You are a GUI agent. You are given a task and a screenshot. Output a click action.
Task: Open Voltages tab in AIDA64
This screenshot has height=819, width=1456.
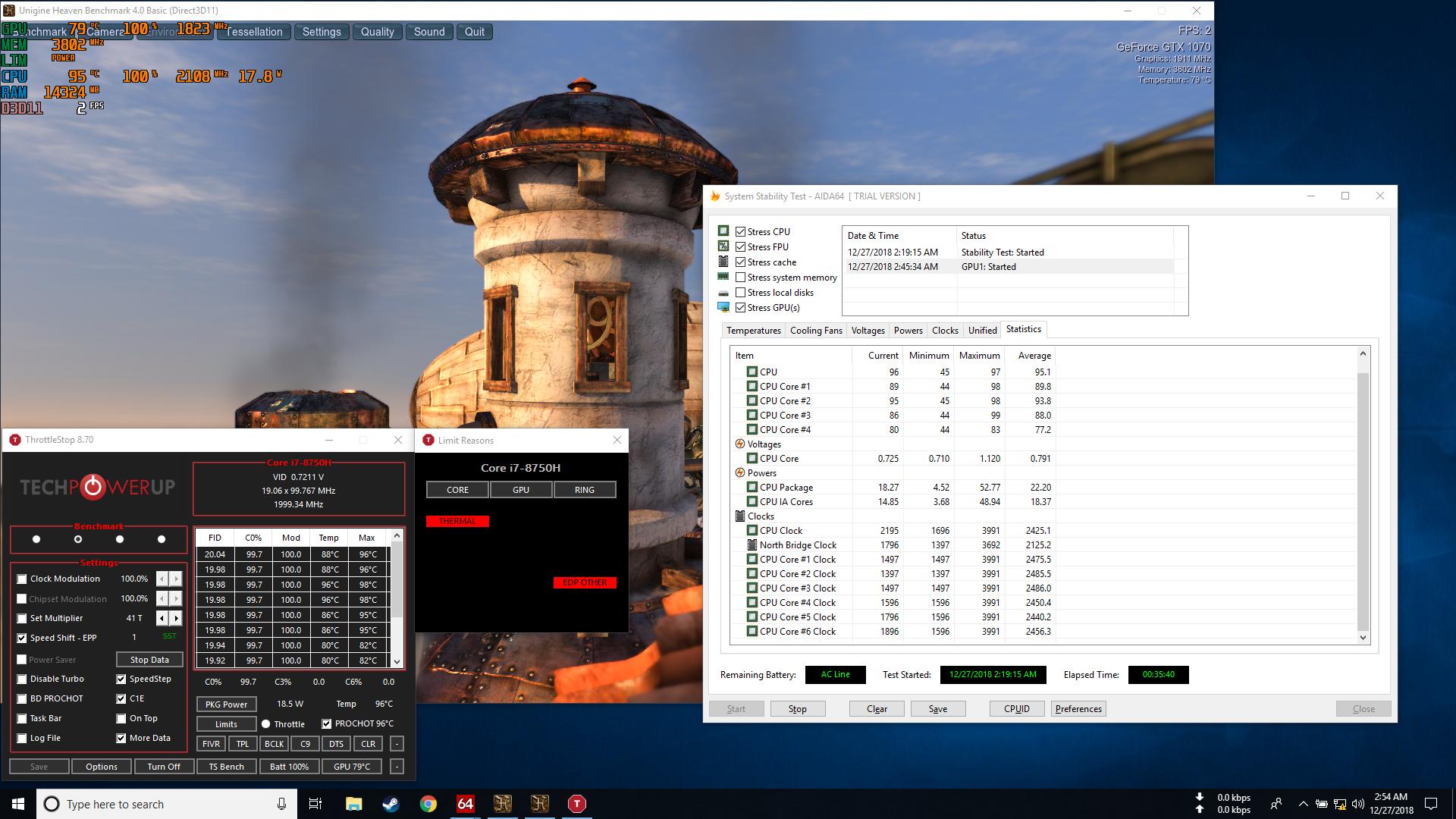[868, 331]
